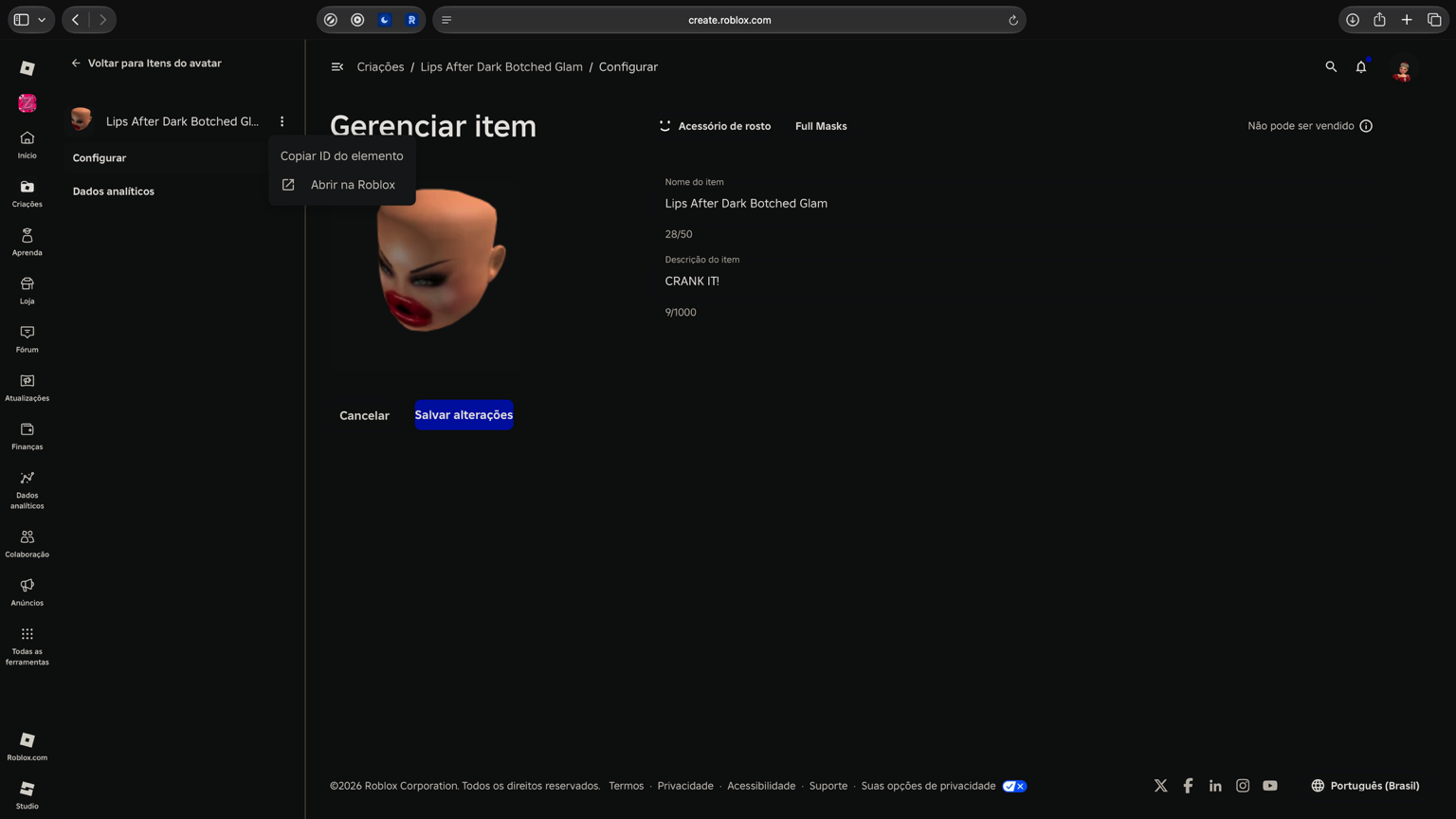This screenshot has height=819, width=1456.
Task: Open the Suporte footer link
Action: point(828,786)
